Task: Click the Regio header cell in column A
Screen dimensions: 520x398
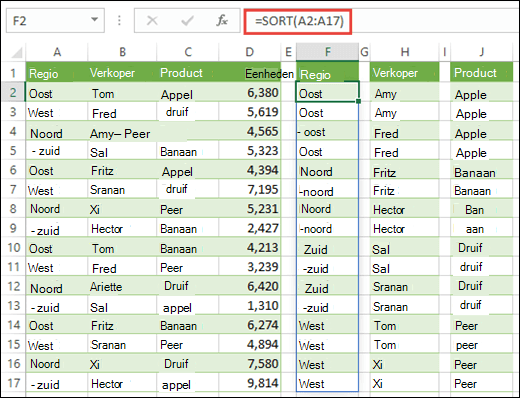Action: [x=57, y=73]
